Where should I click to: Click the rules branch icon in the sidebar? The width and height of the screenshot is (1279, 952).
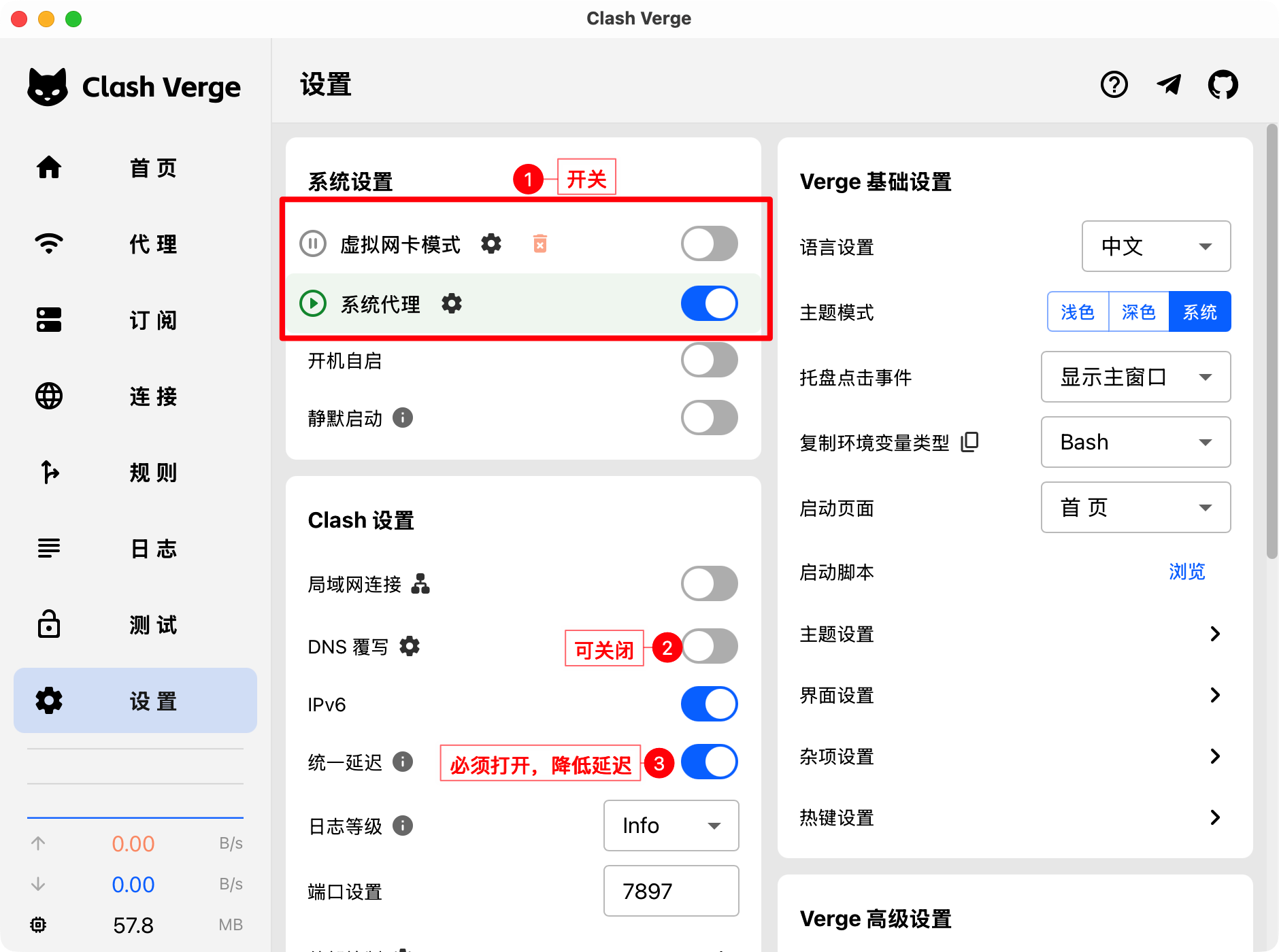coord(49,472)
